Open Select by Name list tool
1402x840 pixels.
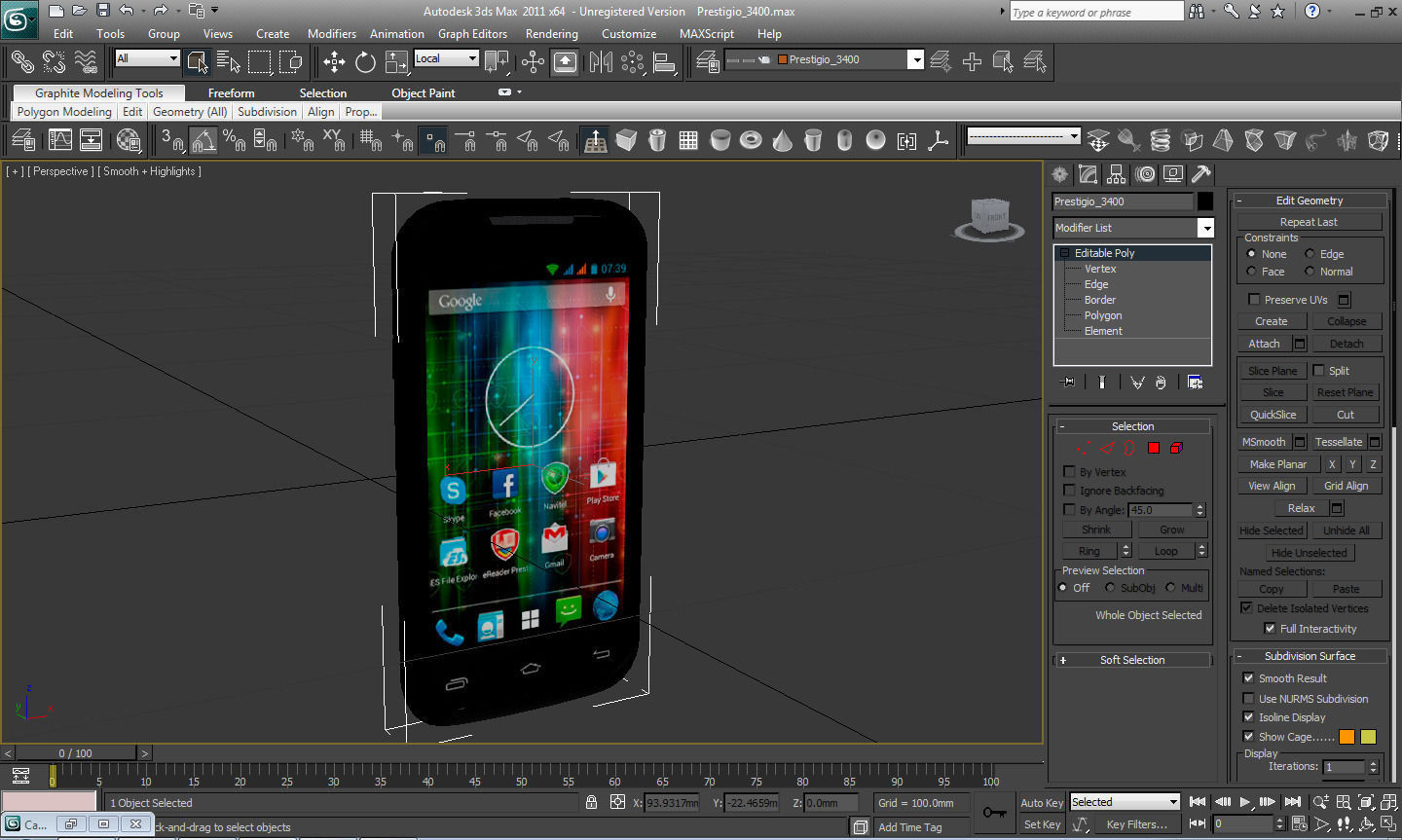pyautogui.click(x=229, y=62)
